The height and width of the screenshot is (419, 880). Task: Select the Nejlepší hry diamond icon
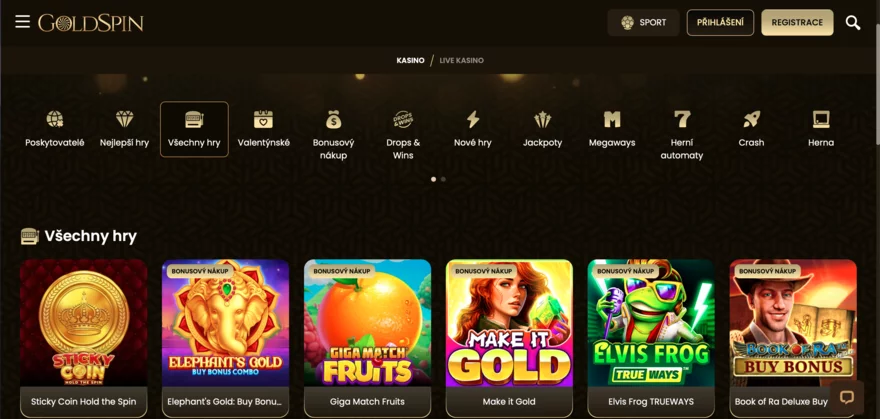point(125,119)
